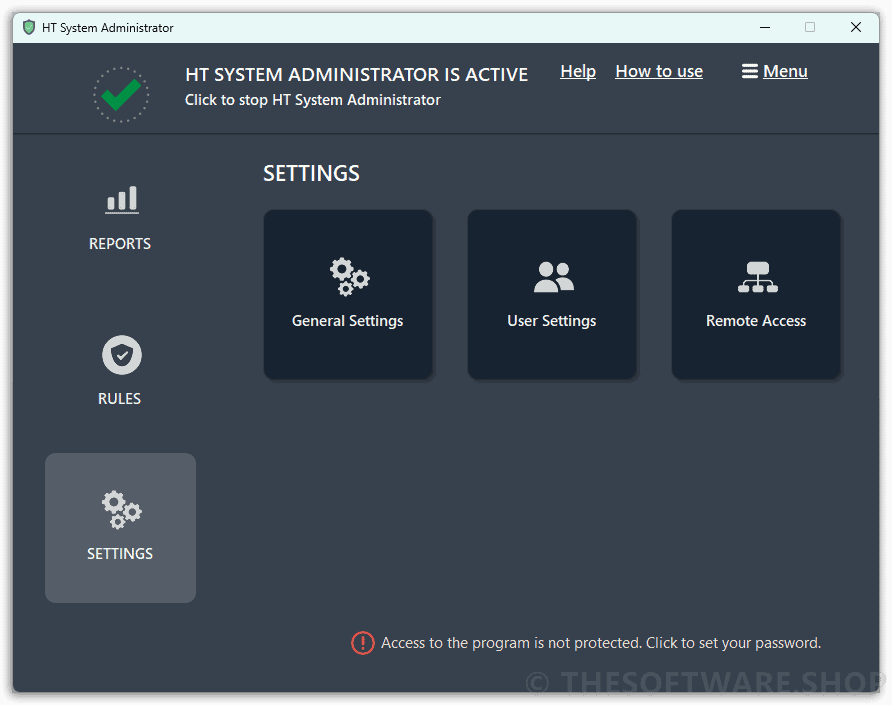Image resolution: width=892 pixels, height=705 pixels.
Task: Click the User Settings label
Action: (552, 321)
